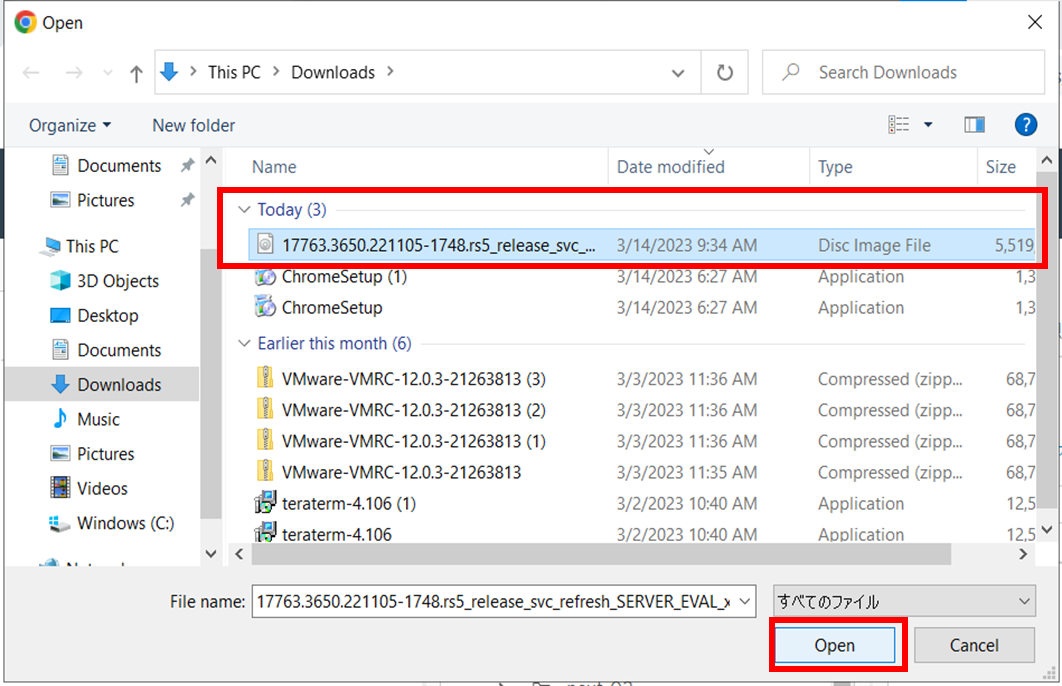1062x686 pixels.
Task: Open the file type filter dropdown
Action: (904, 602)
